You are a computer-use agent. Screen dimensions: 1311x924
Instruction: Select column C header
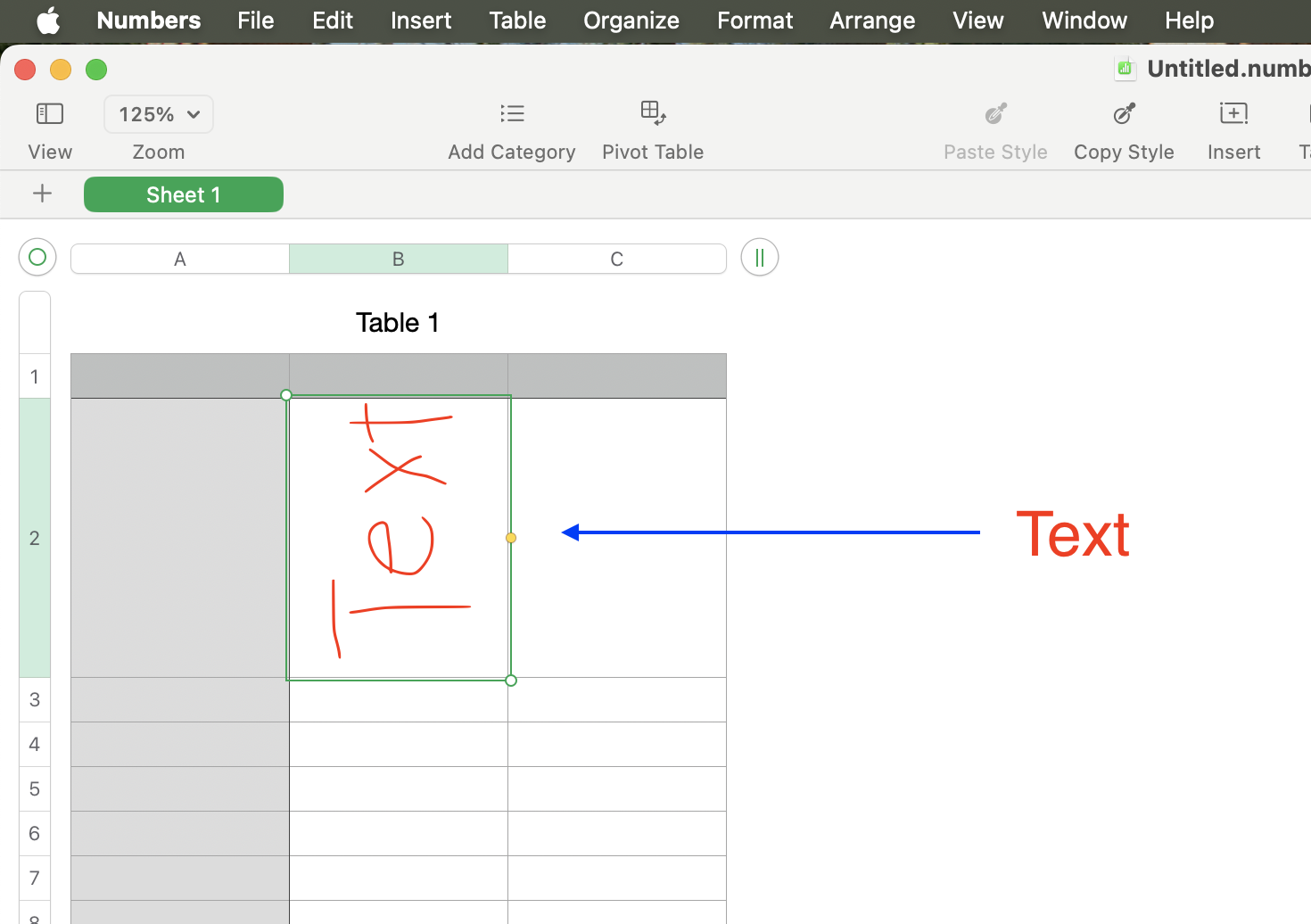coord(617,259)
